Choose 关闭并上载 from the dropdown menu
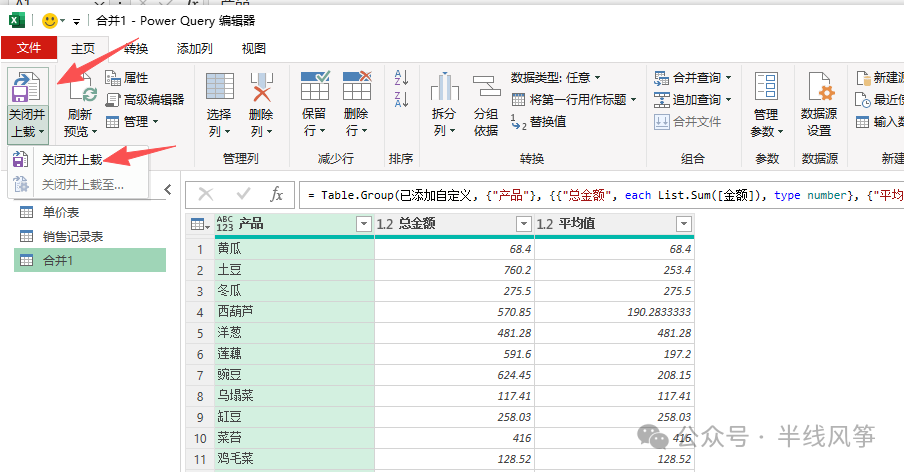This screenshot has height=472, width=904. pos(71,160)
